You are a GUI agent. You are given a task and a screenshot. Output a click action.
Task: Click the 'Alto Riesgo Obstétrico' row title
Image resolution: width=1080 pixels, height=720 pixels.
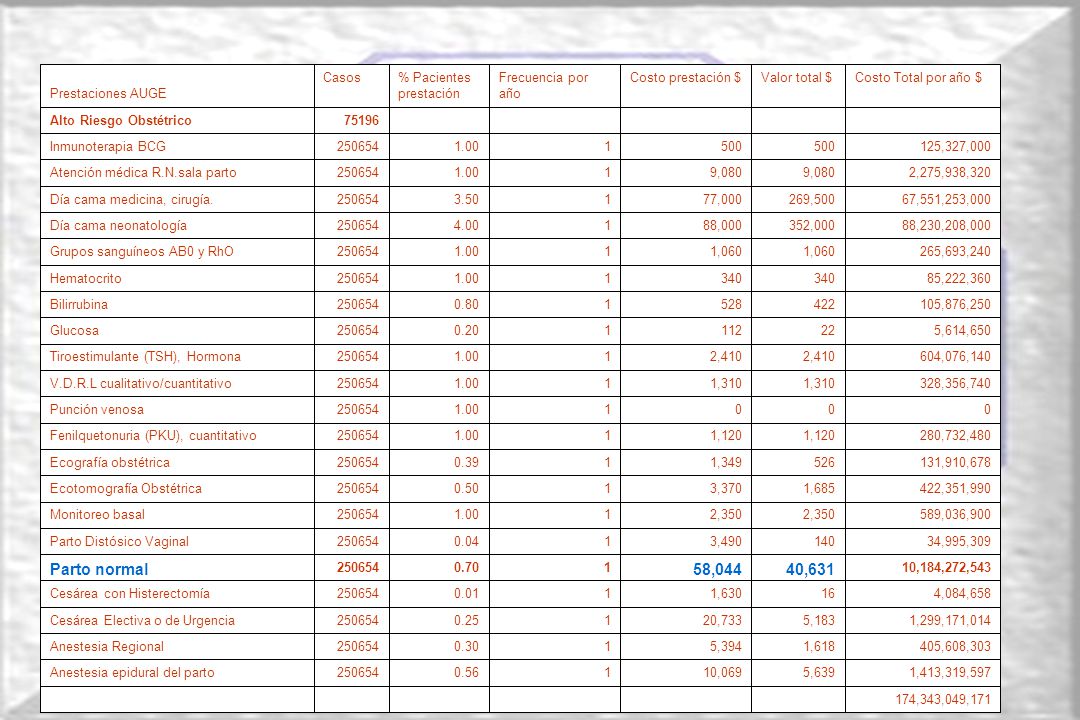[x=121, y=120]
